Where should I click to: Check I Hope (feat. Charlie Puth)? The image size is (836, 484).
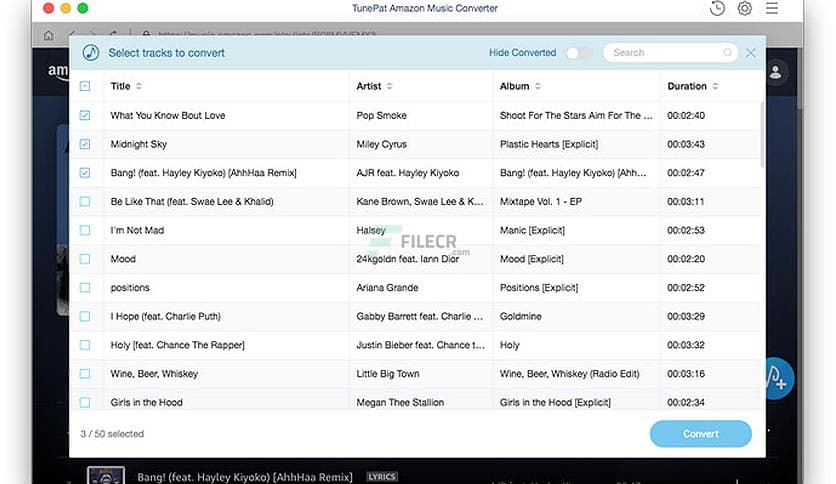point(85,316)
